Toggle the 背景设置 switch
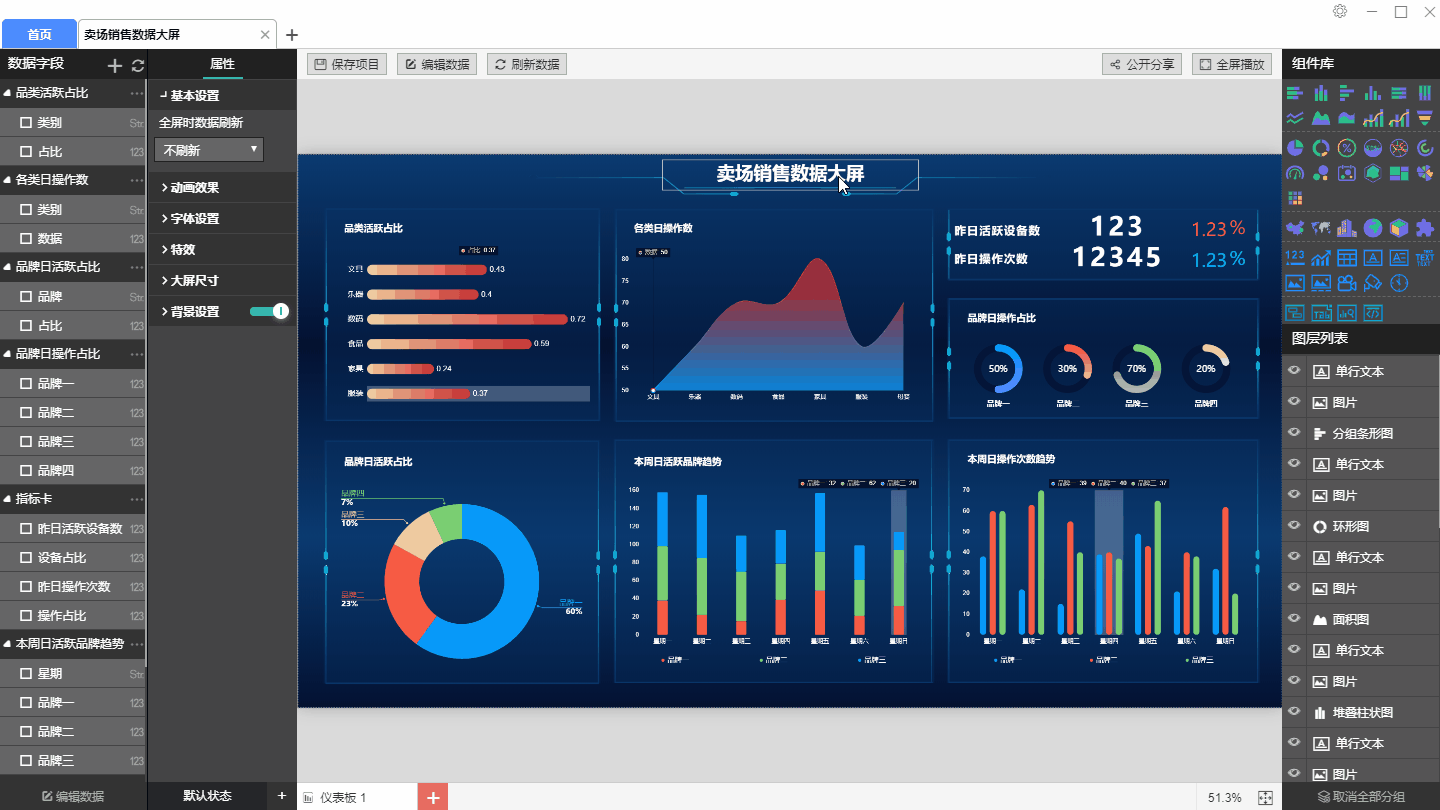 (269, 311)
